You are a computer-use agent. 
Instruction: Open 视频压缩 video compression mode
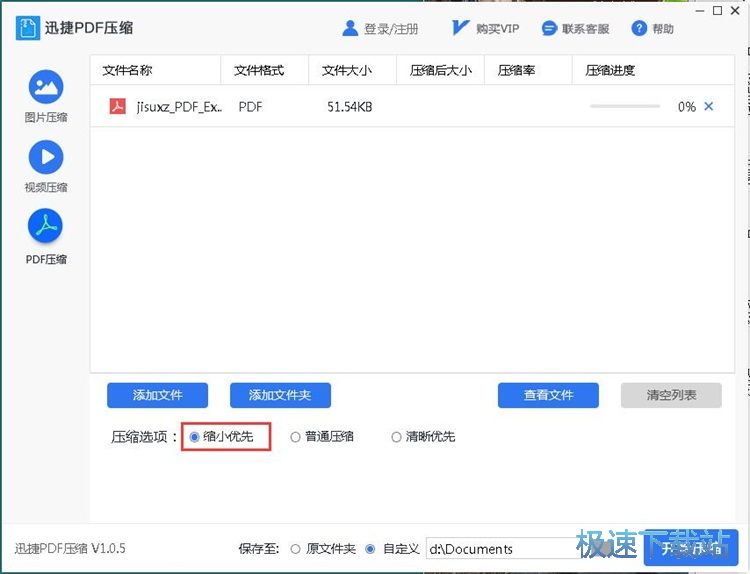(x=46, y=166)
